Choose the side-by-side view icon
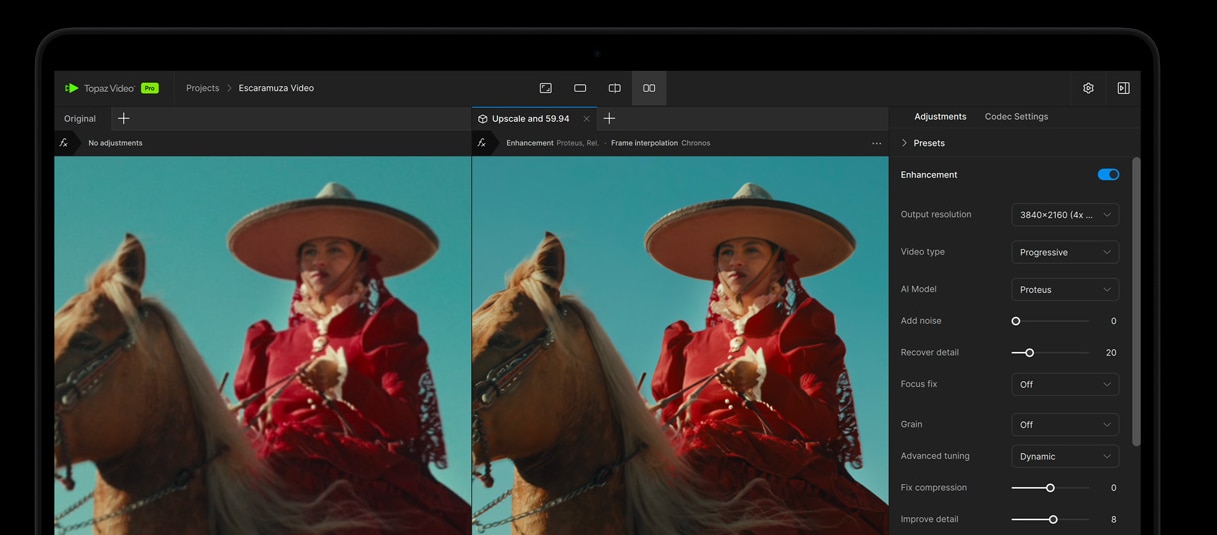Image resolution: width=1217 pixels, height=535 pixels. 649,88
